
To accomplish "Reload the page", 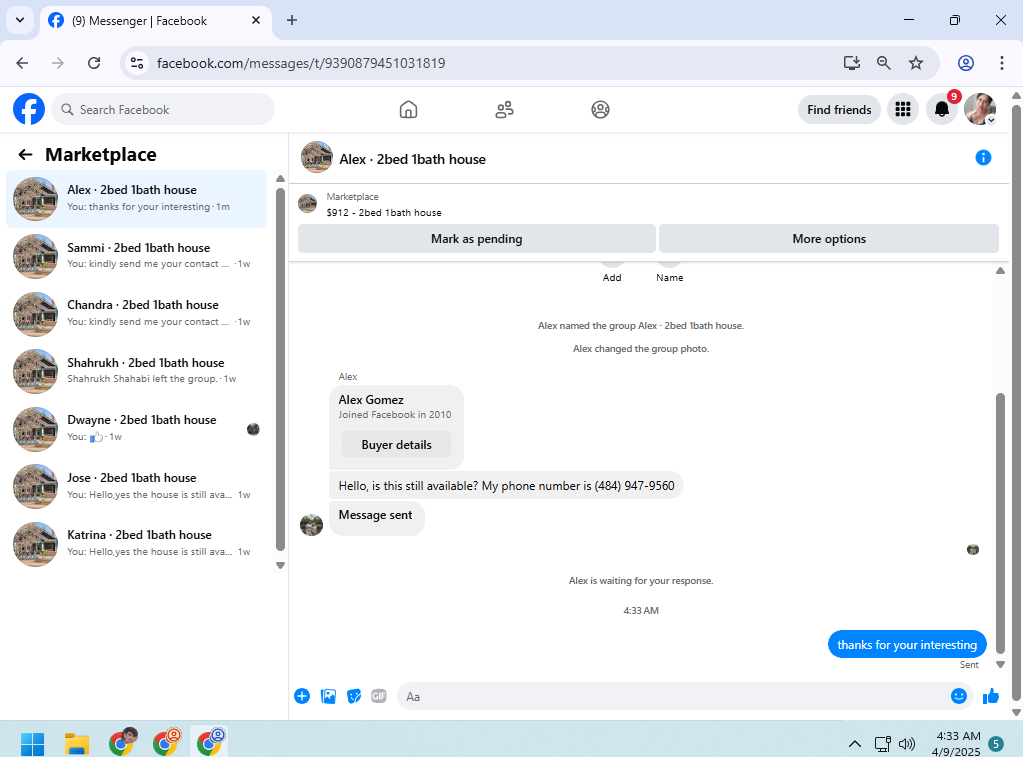I will coord(94,63).
